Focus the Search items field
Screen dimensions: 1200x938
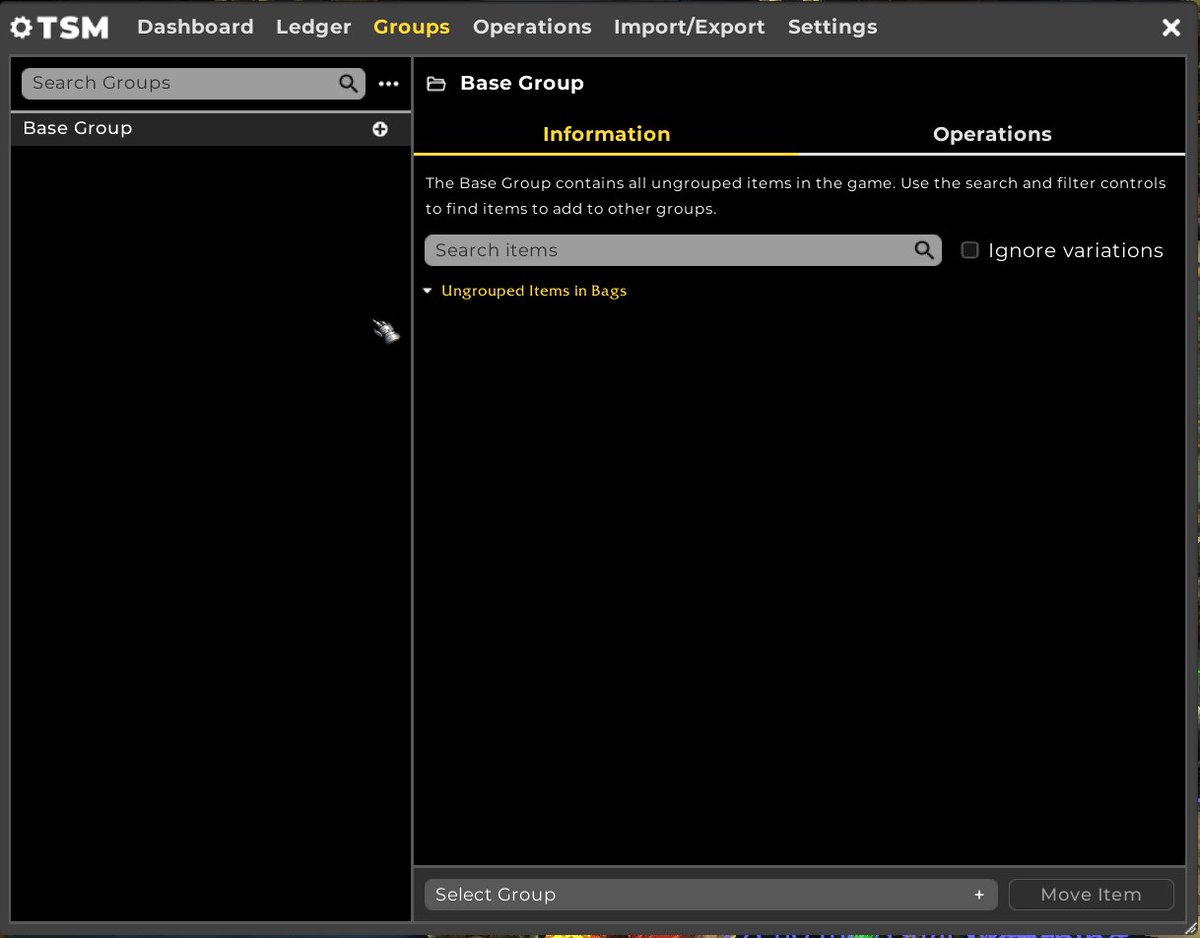click(x=683, y=250)
